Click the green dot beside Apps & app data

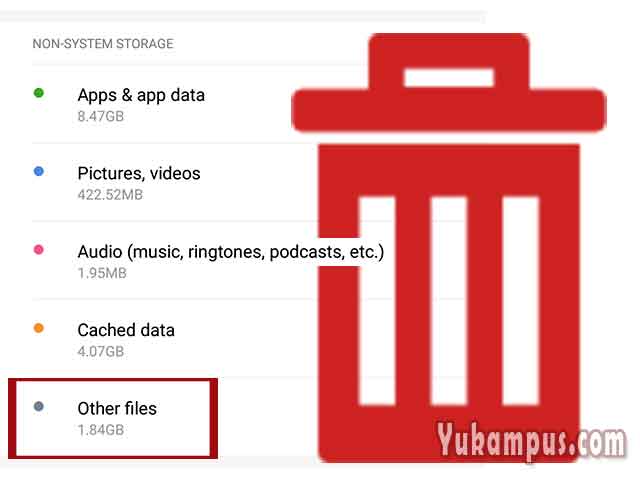(x=39, y=93)
